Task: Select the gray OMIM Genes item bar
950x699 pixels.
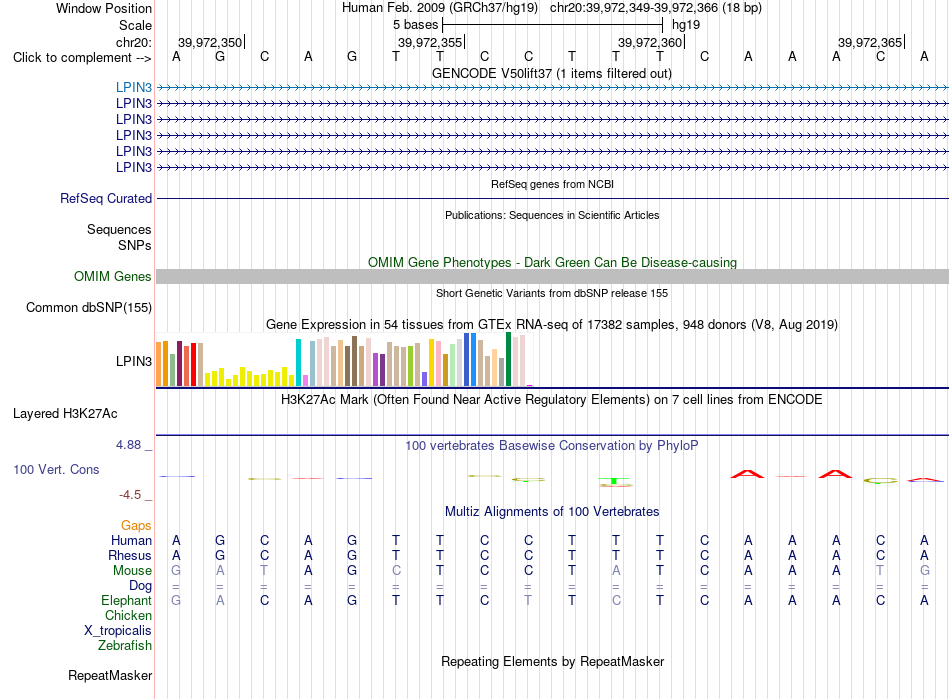Action: 552,277
